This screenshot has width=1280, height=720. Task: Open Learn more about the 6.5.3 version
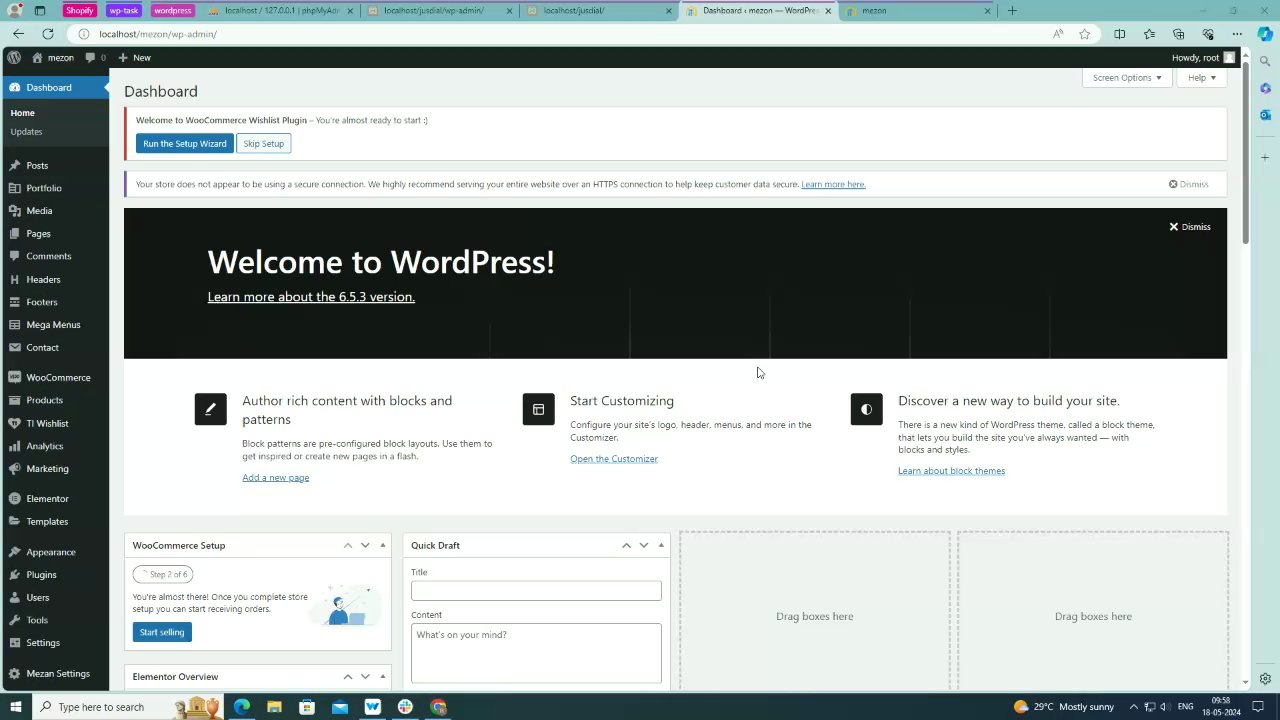point(311,297)
